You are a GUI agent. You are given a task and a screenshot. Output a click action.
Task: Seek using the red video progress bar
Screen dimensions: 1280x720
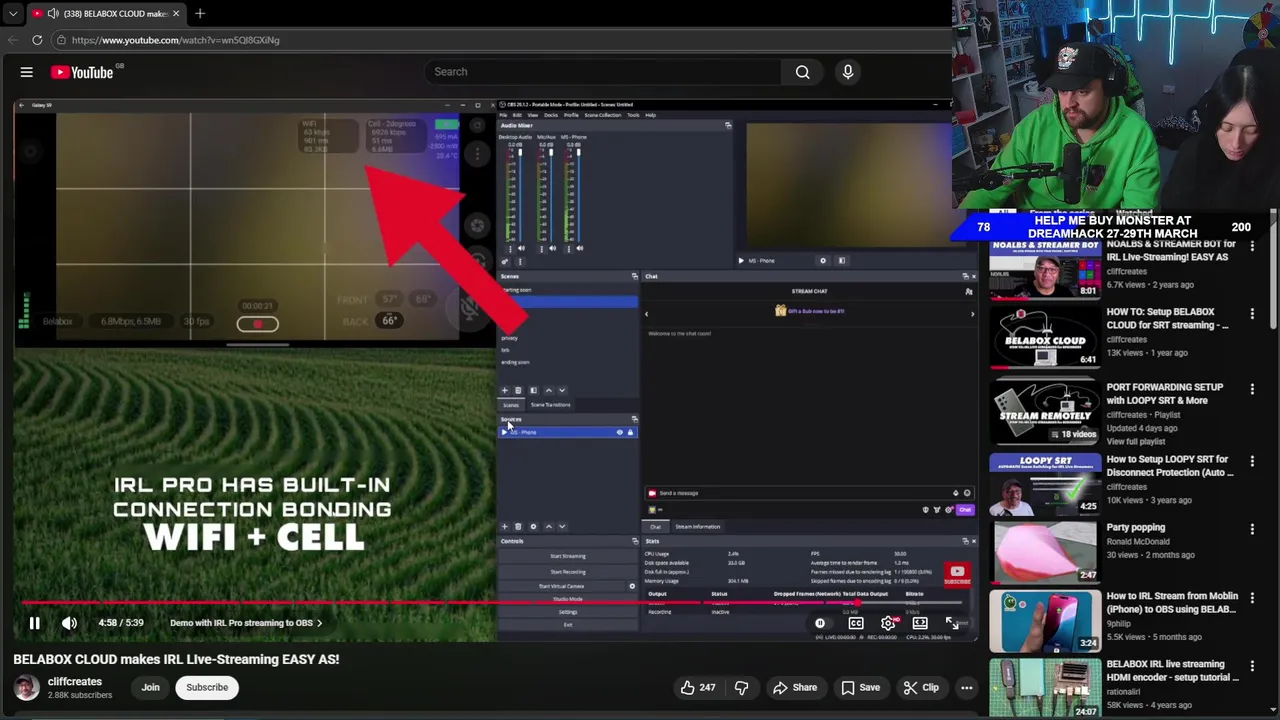pyautogui.click(x=490, y=603)
